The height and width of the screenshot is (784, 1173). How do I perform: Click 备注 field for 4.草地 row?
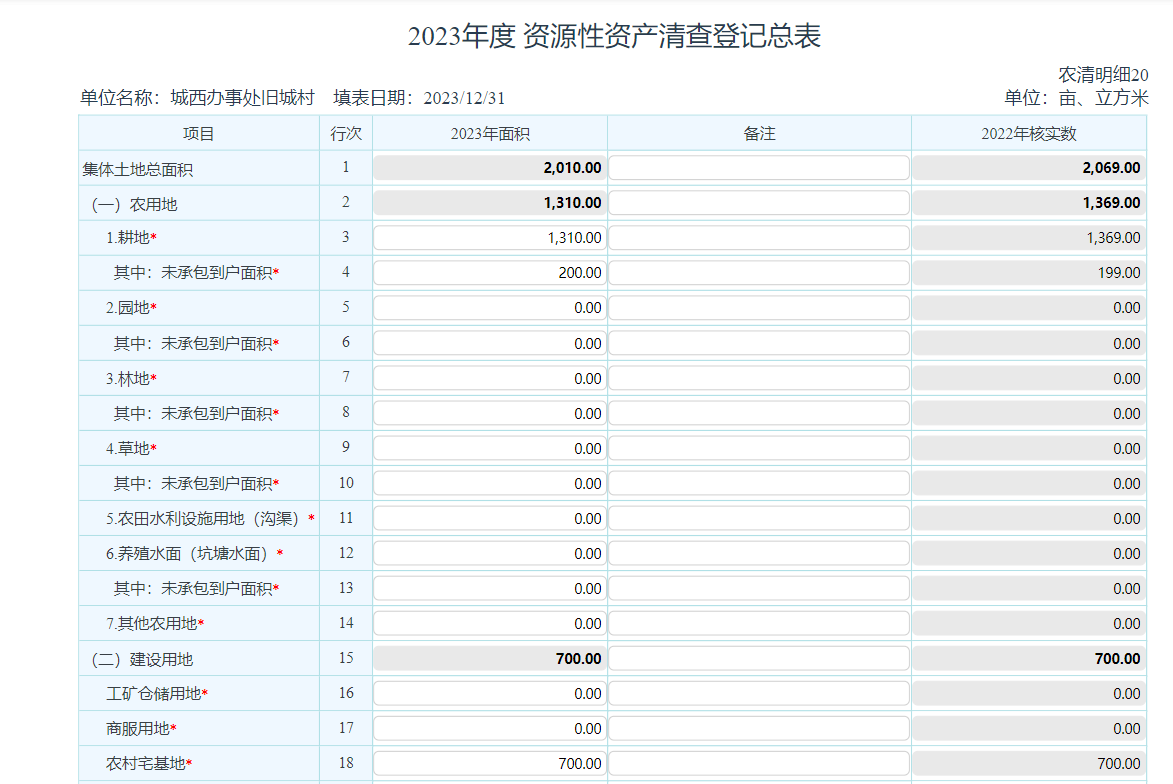(759, 449)
